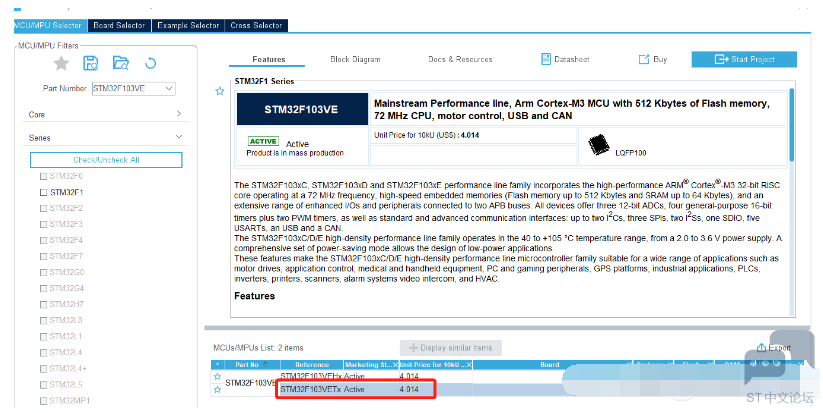Toggle the STM32L1 series checkbox
823x413 pixels.
point(44,336)
